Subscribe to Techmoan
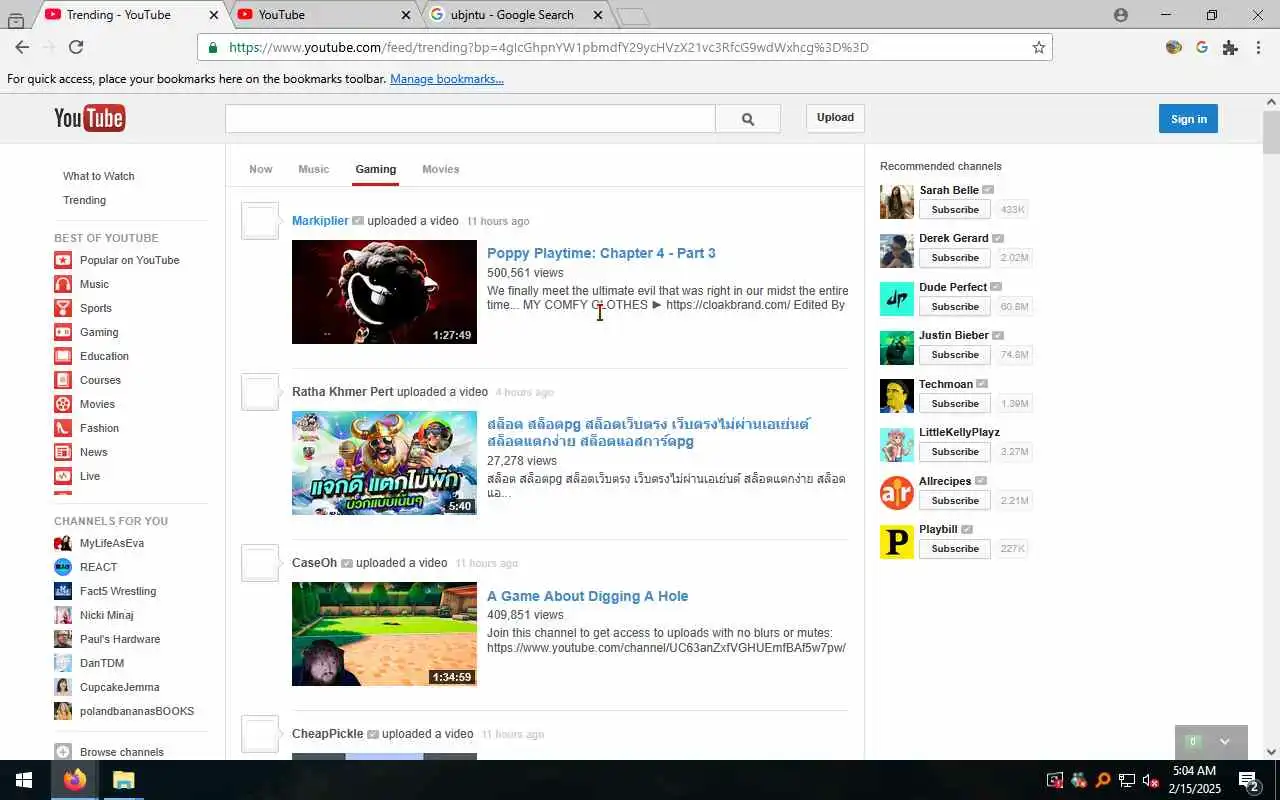This screenshot has width=1280, height=800. pos(955,404)
